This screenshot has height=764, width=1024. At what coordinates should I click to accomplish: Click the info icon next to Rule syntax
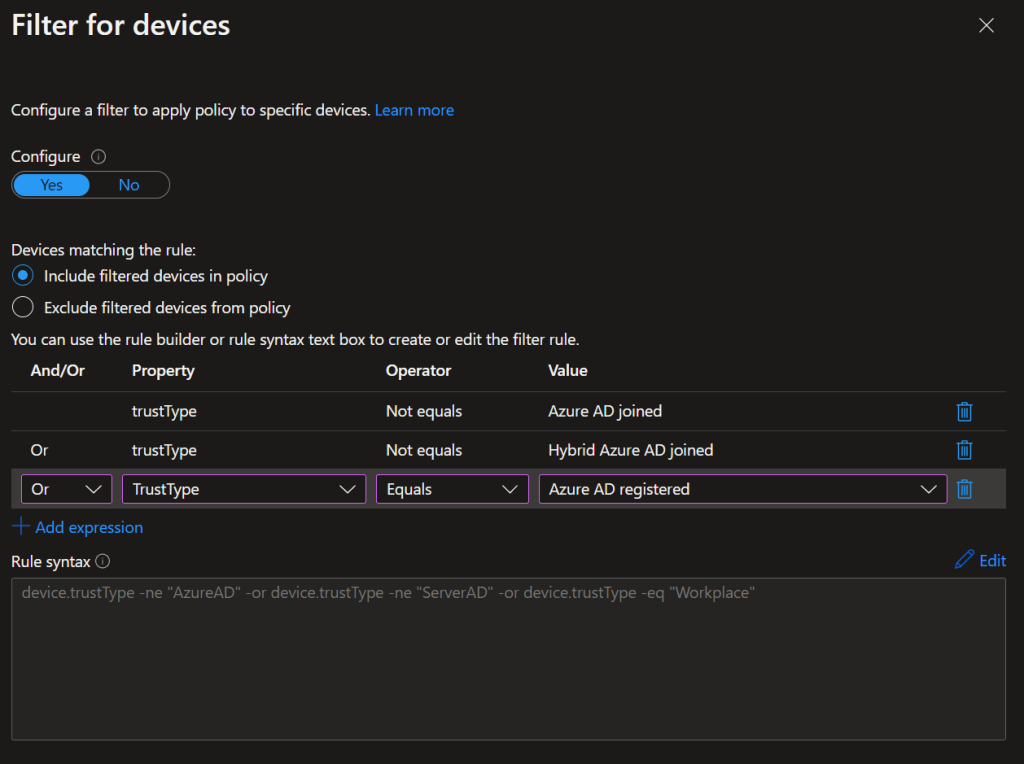102,561
